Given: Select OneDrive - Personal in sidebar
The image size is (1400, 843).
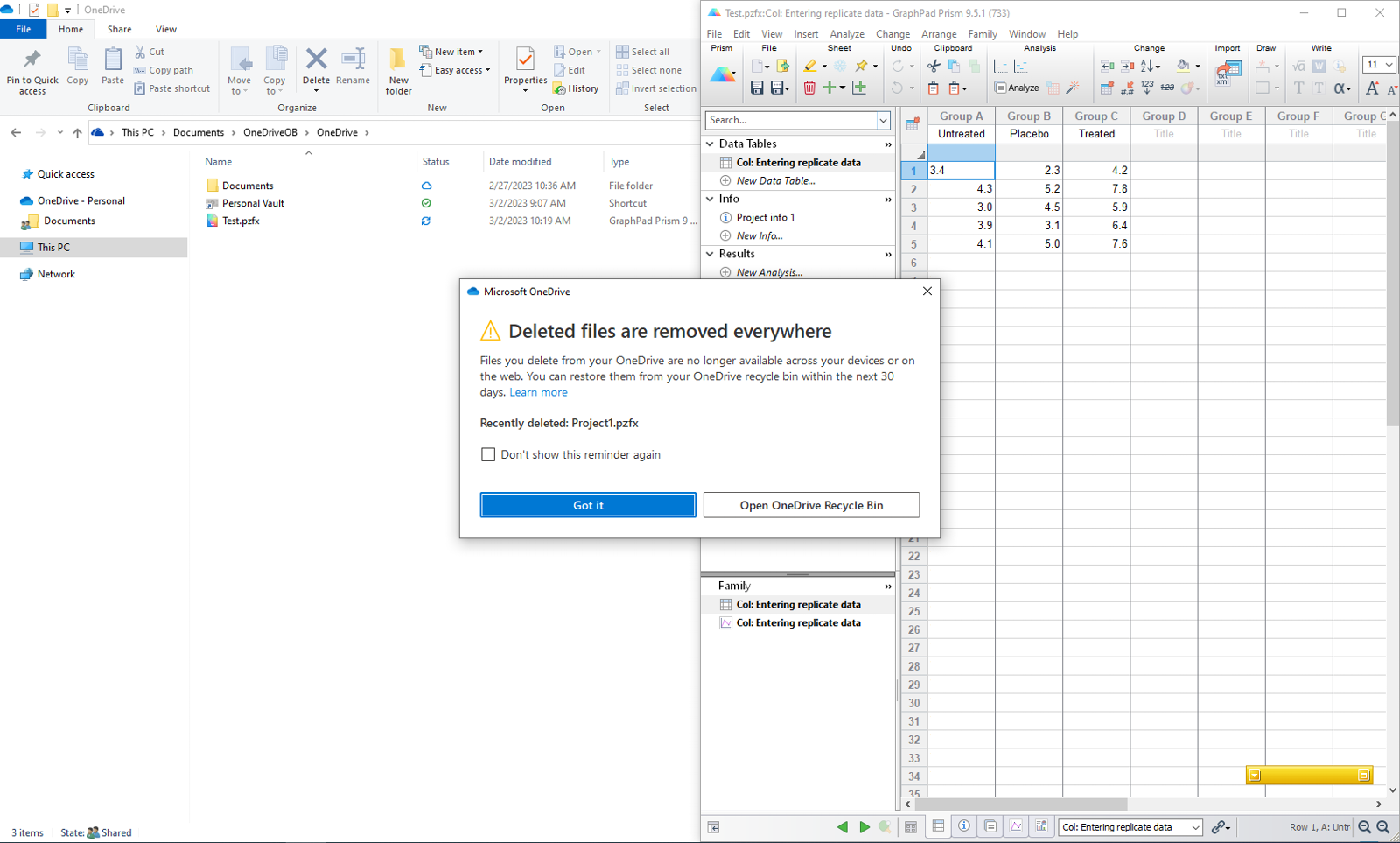Looking at the screenshot, I should [80, 200].
